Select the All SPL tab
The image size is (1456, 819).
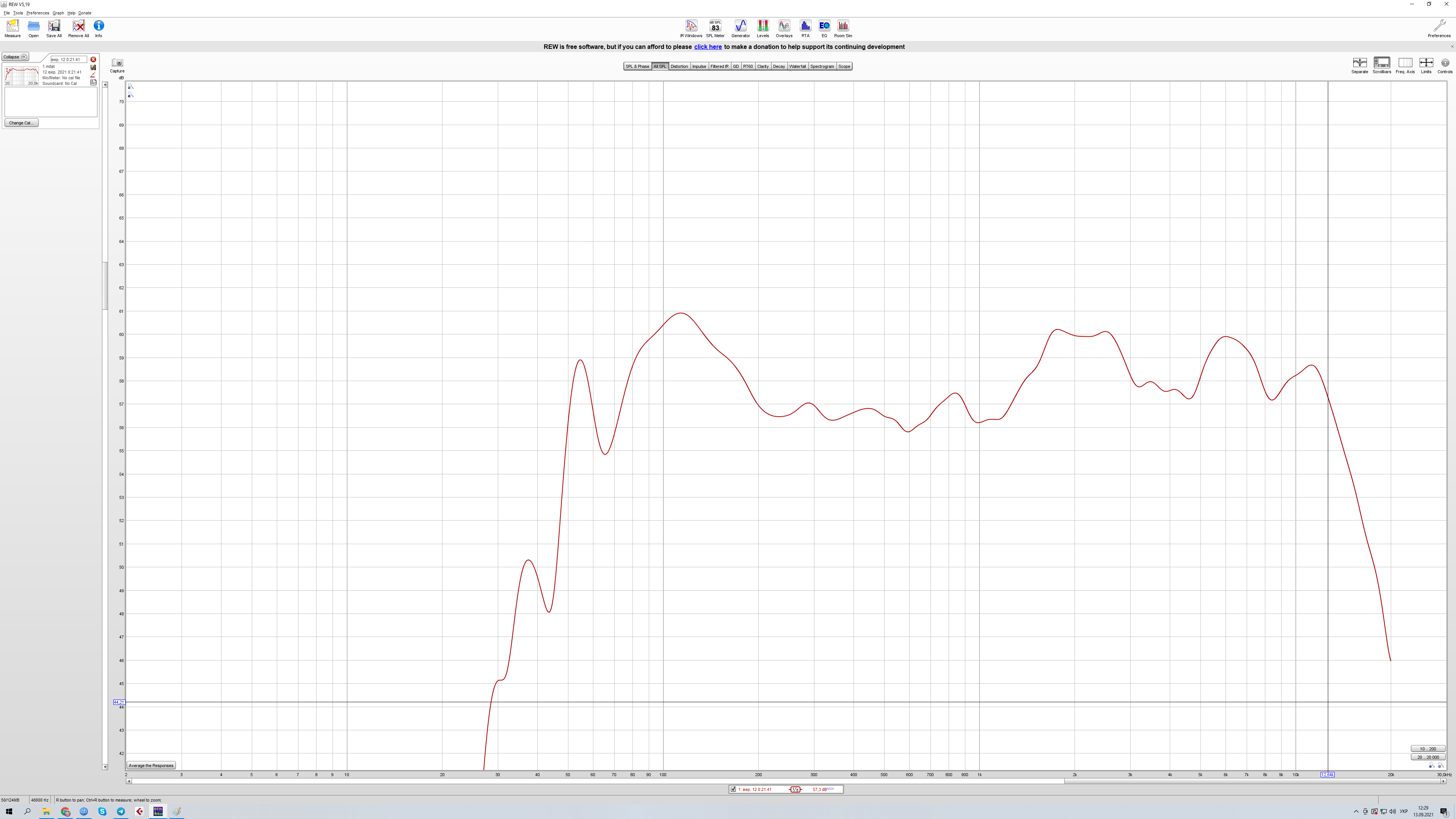coord(660,66)
